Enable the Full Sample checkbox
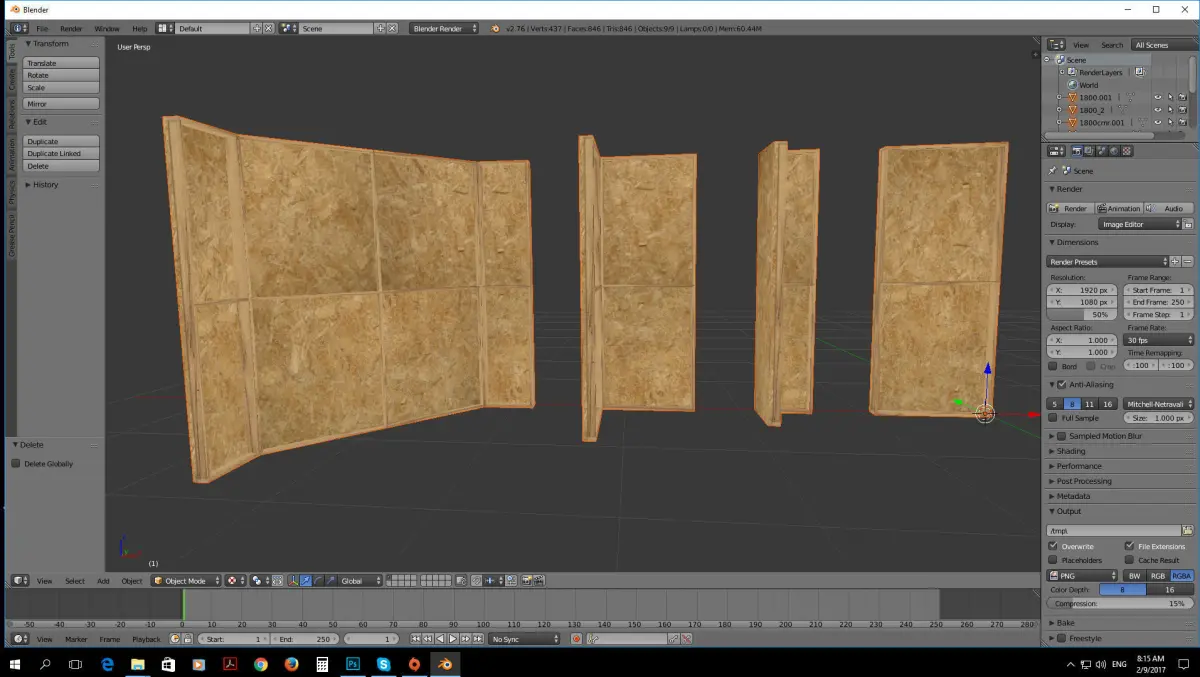The image size is (1200, 677). click(1053, 418)
